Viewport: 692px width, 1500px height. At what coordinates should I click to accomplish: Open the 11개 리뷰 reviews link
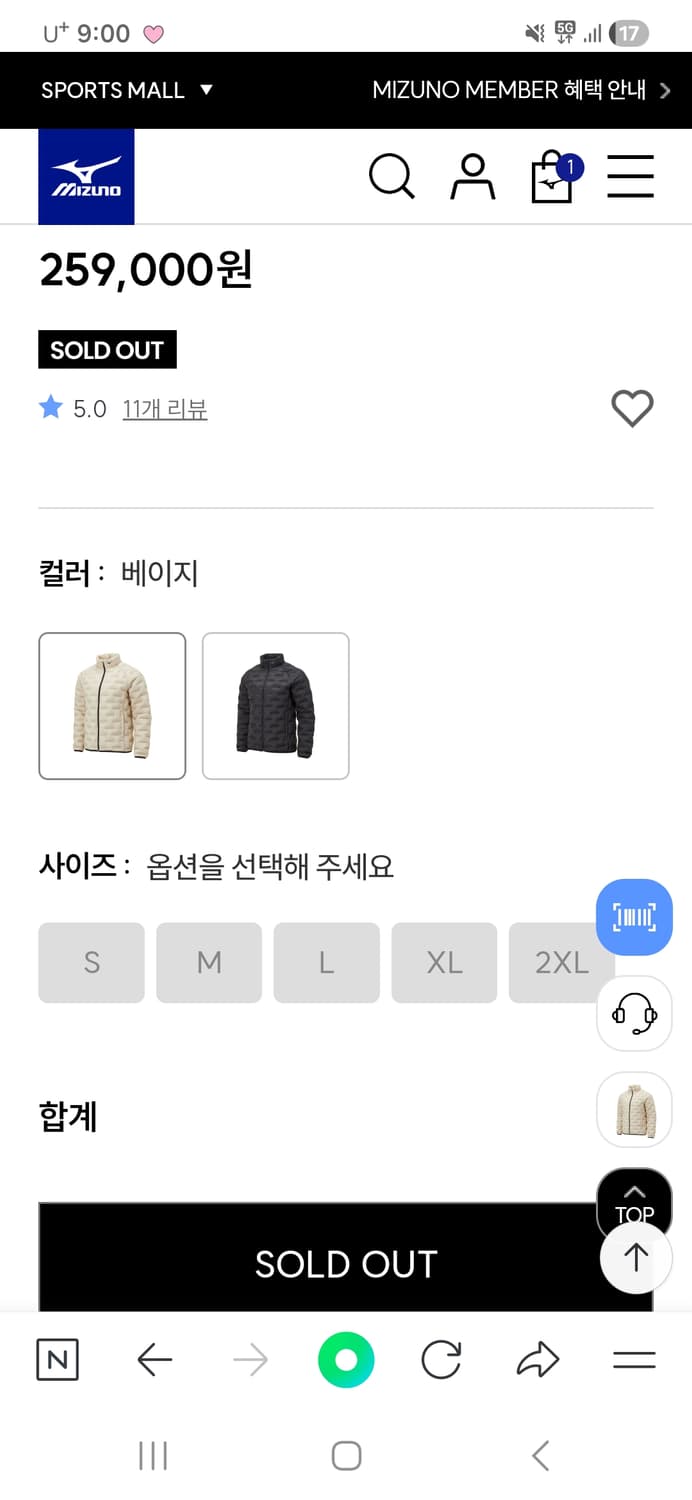165,409
